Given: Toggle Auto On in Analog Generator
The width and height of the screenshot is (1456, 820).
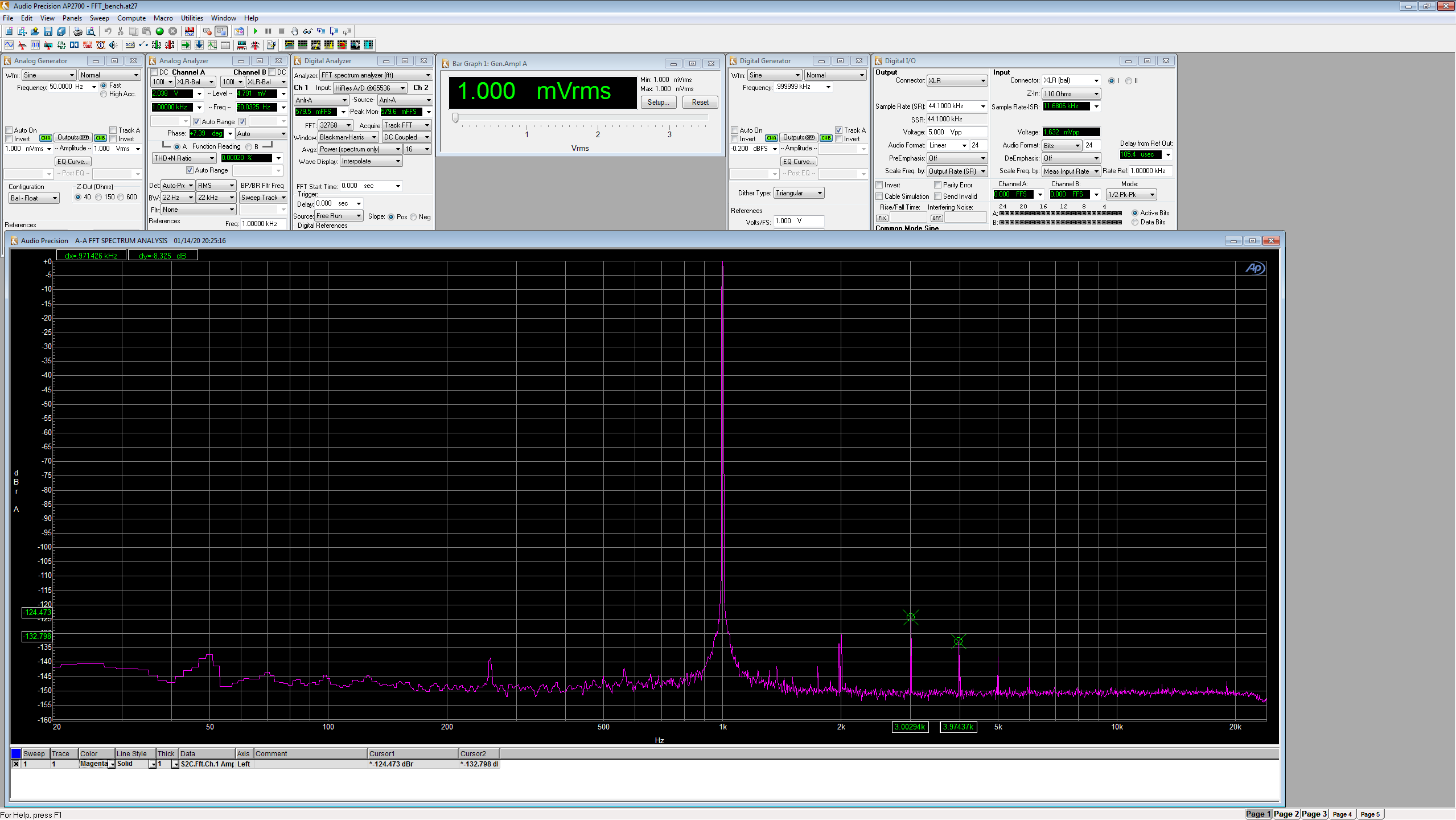Looking at the screenshot, I should 9,130.
